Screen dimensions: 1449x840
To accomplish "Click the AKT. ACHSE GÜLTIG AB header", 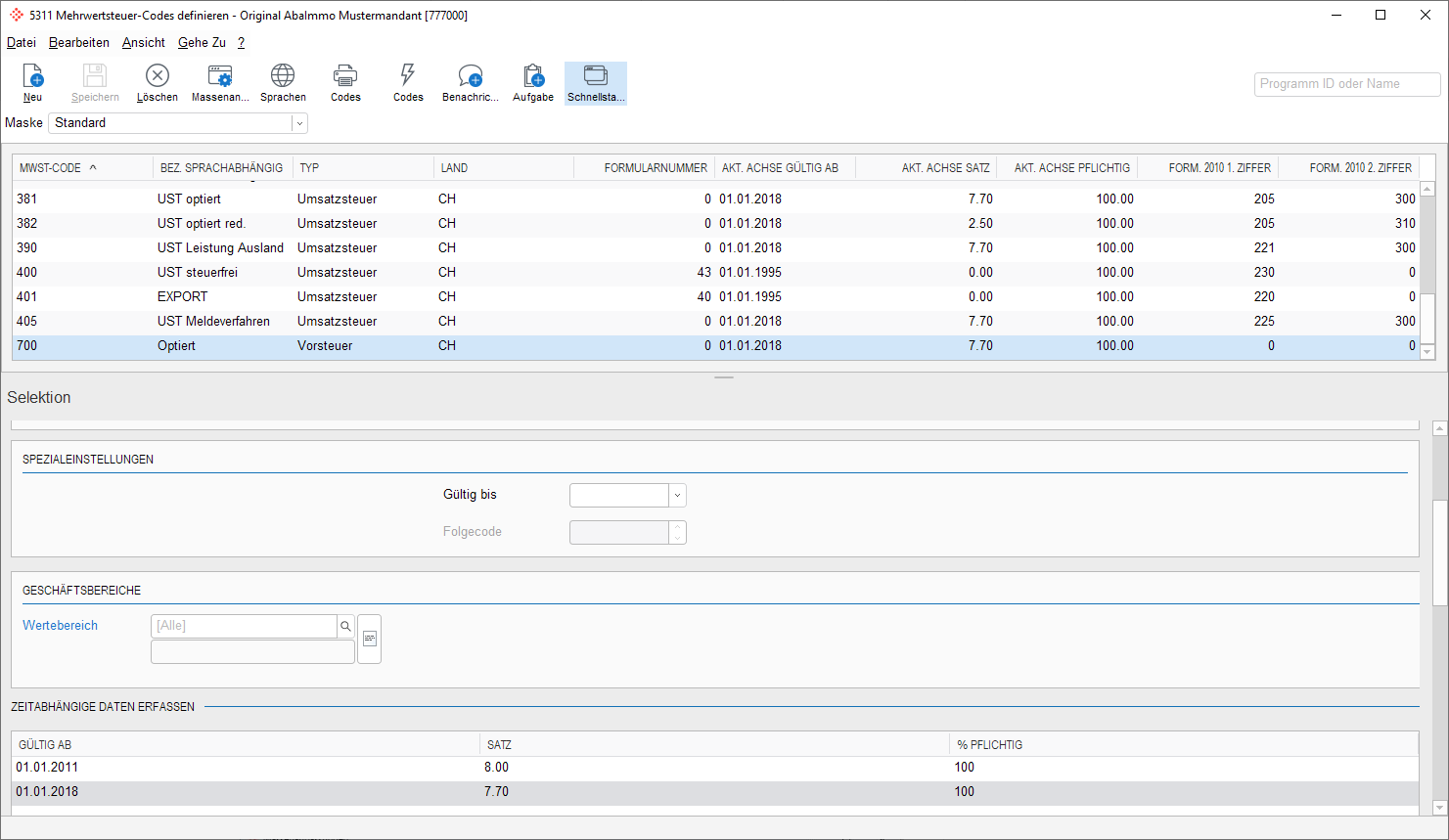I will click(x=786, y=168).
